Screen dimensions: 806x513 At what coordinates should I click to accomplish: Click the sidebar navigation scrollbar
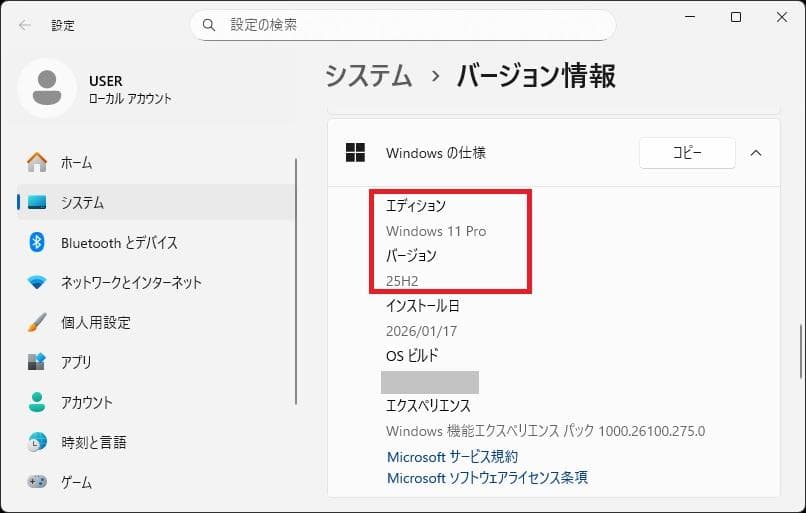pyautogui.click(x=296, y=281)
